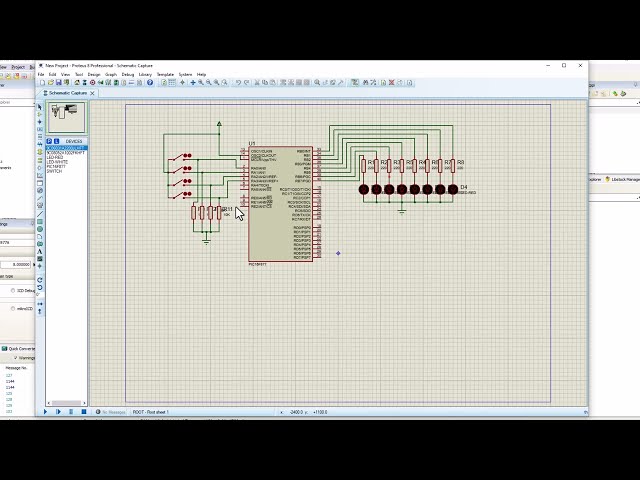
Task: Click the 'L' library manage button
Action: coord(56,141)
